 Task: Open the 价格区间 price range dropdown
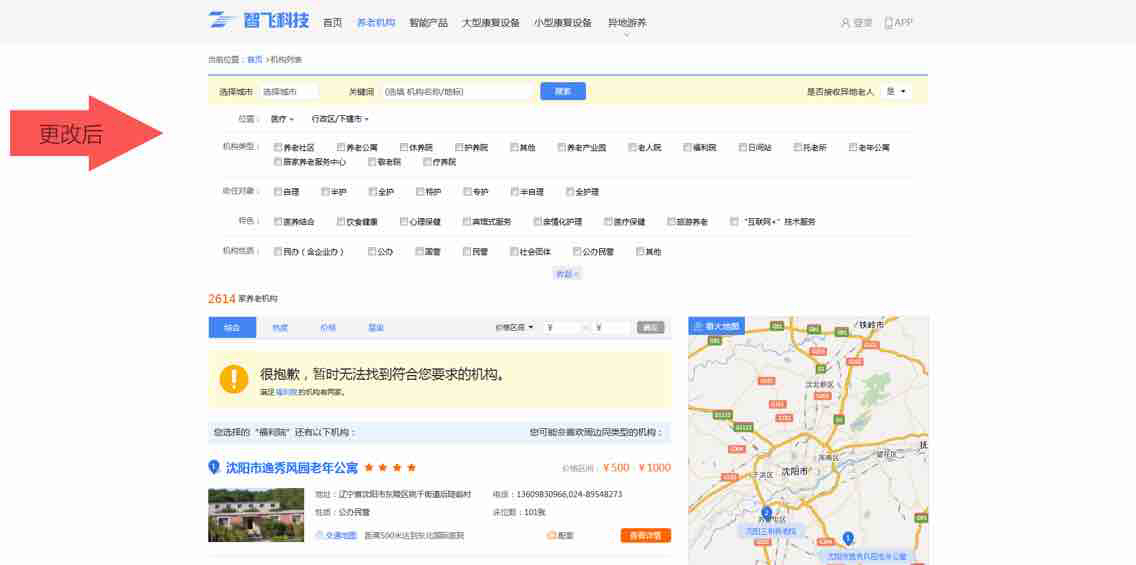click(515, 327)
